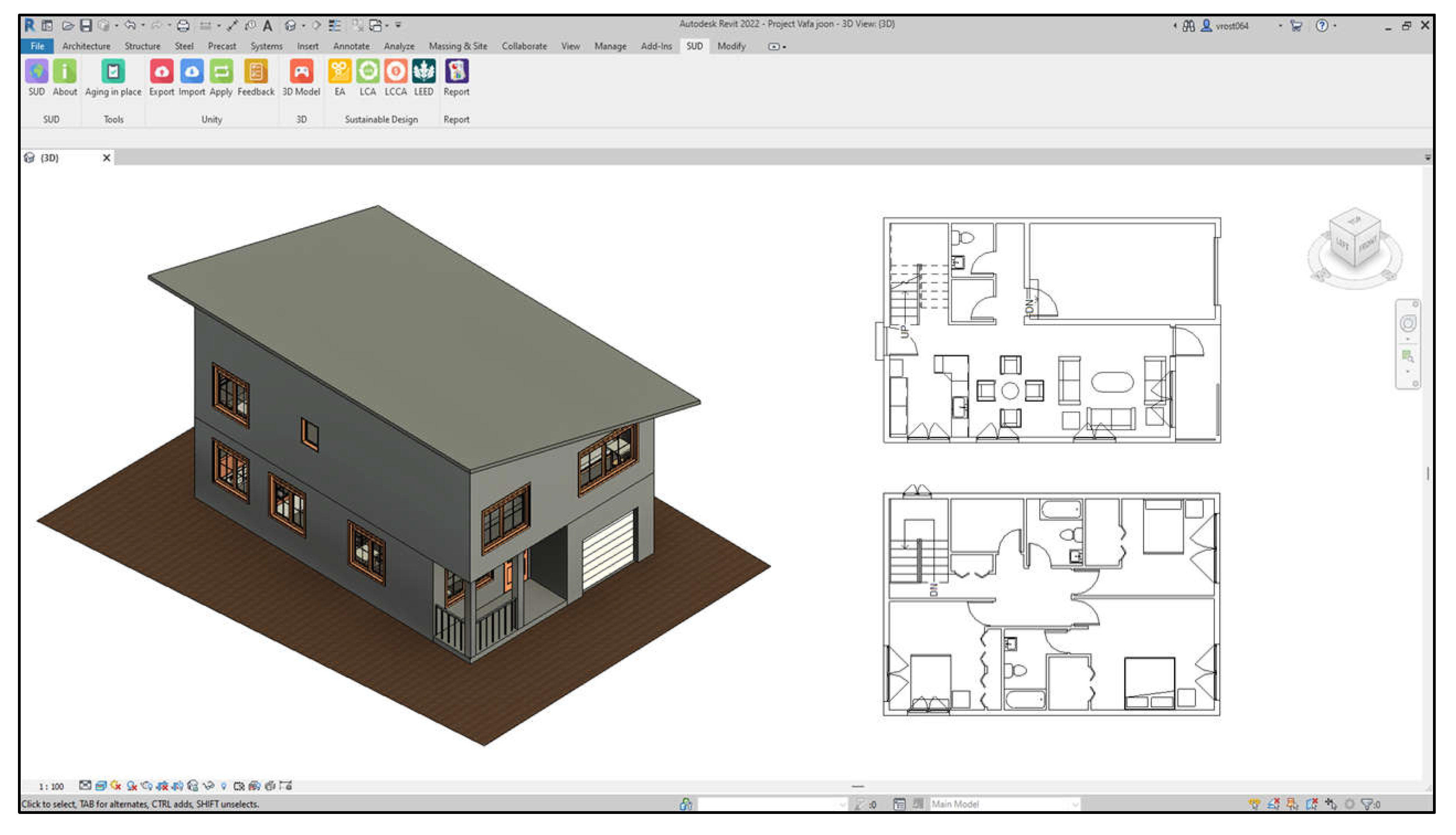1456x835 pixels.
Task: Open the LEED assessment tool
Action: [424, 72]
